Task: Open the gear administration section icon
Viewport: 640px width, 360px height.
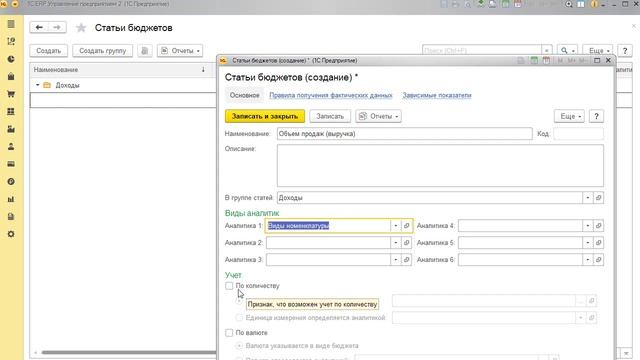Action: coord(11,234)
